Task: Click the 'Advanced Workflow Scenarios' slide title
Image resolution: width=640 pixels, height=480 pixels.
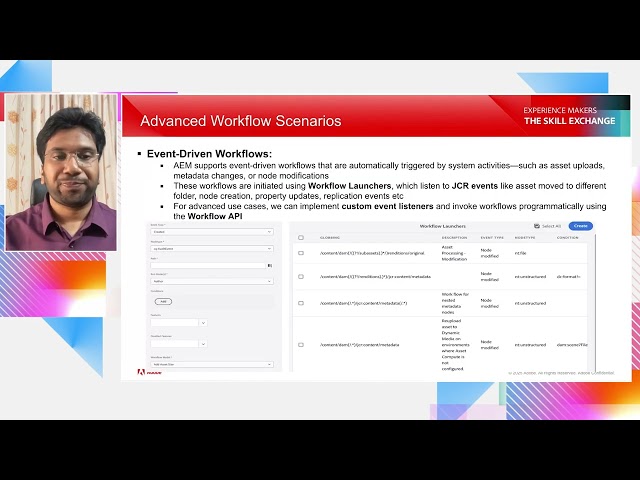Action: point(241,121)
